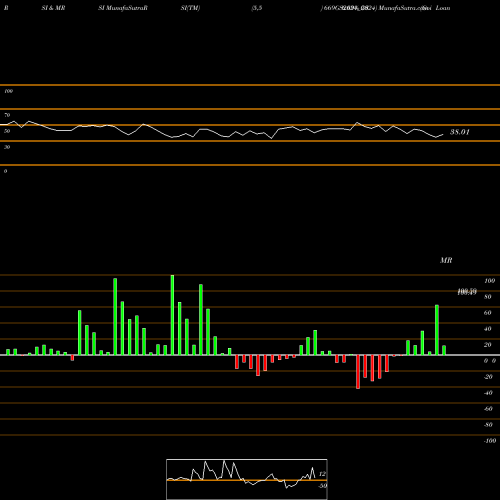The image size is (500, 500).
Task: Click the -59 value in mini chart
Action: click(x=322, y=486)
